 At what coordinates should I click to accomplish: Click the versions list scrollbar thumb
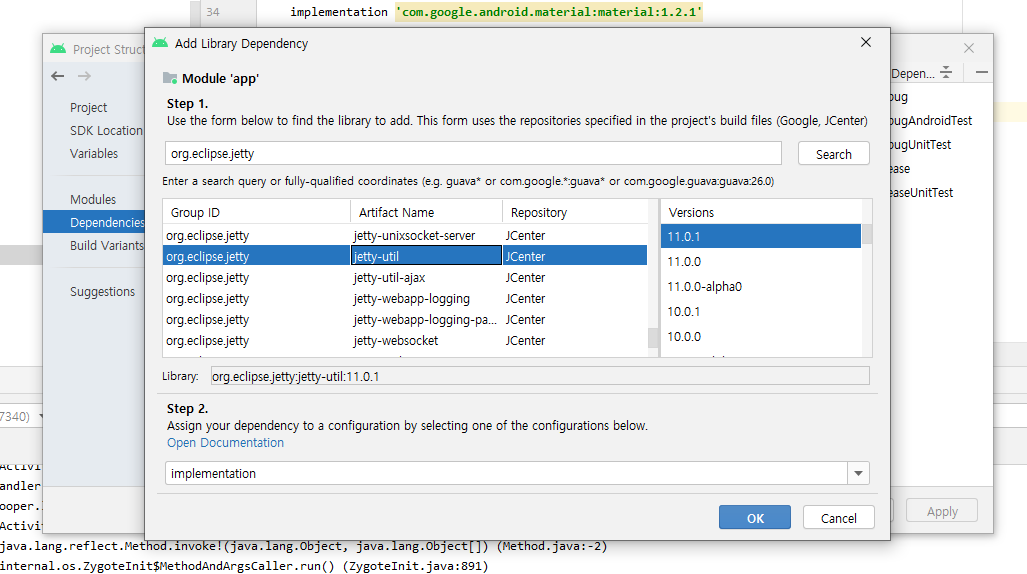tap(867, 234)
